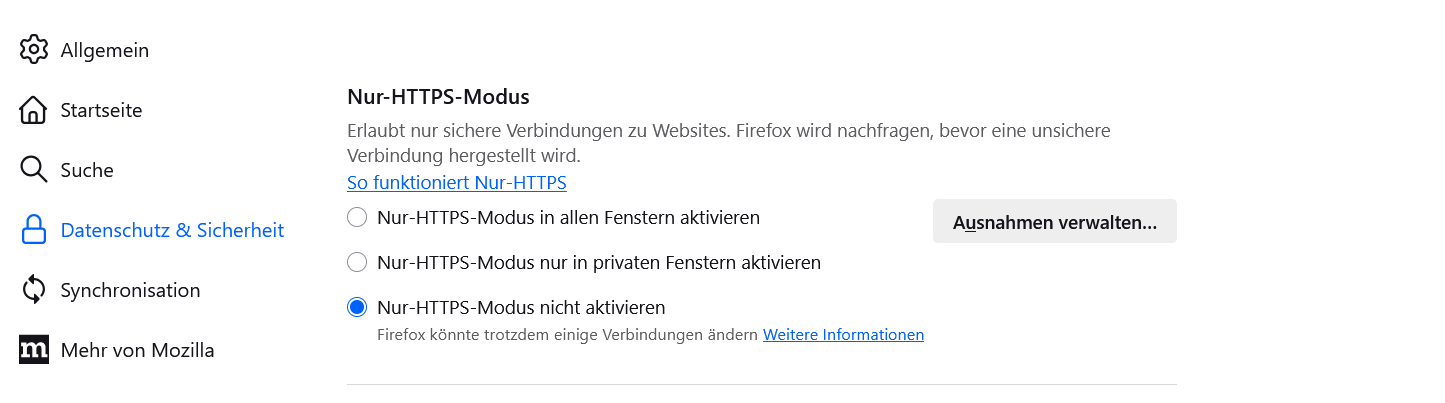Click the "Nur-HTTPS-Modus in allen Fenstern aktivieren" label text
The image size is (1445, 403).
tap(568, 217)
